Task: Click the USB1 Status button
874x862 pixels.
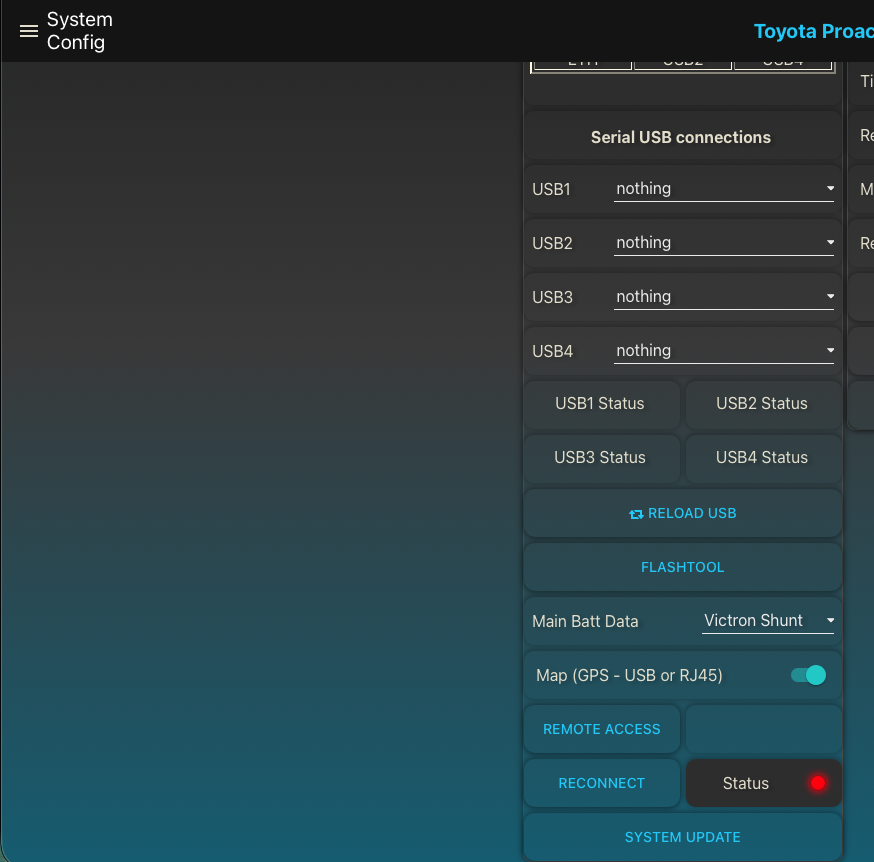Action: point(600,404)
